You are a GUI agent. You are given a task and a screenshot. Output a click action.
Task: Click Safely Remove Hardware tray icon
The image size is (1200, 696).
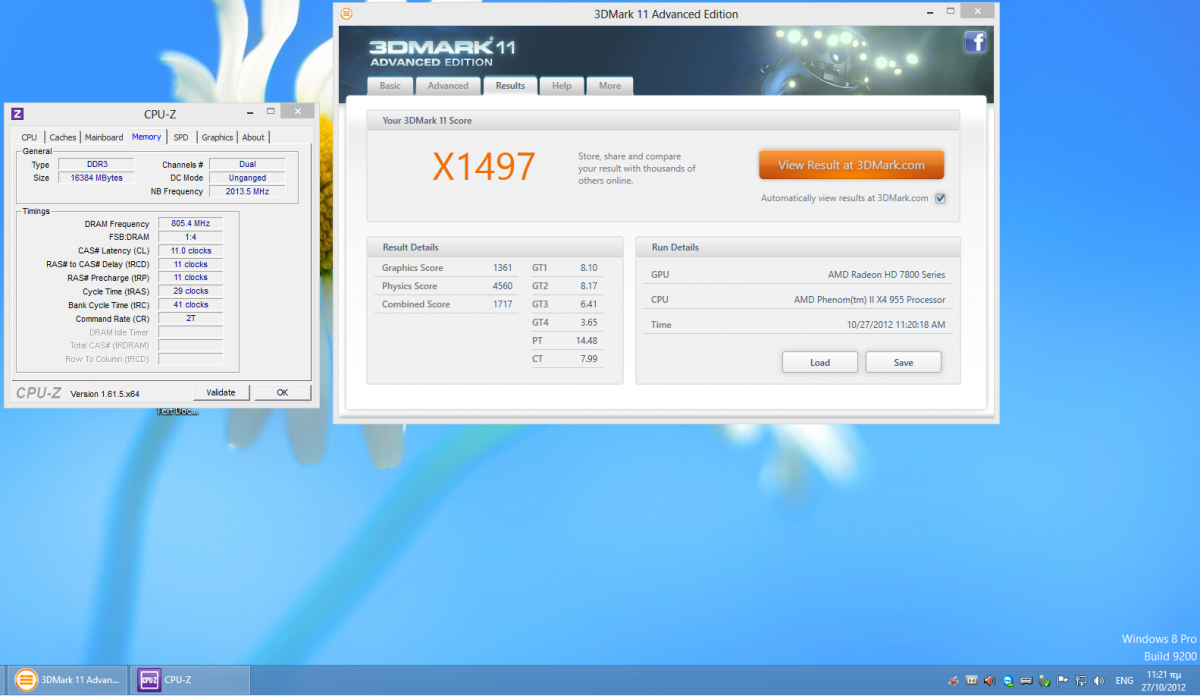click(1045, 680)
